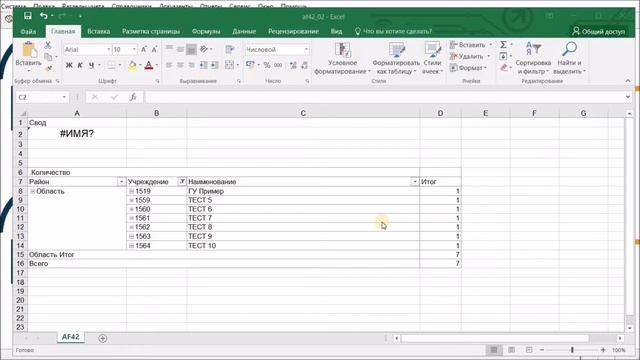640x360 pixels.
Task: Switch to the Данные tab
Action: (x=244, y=31)
